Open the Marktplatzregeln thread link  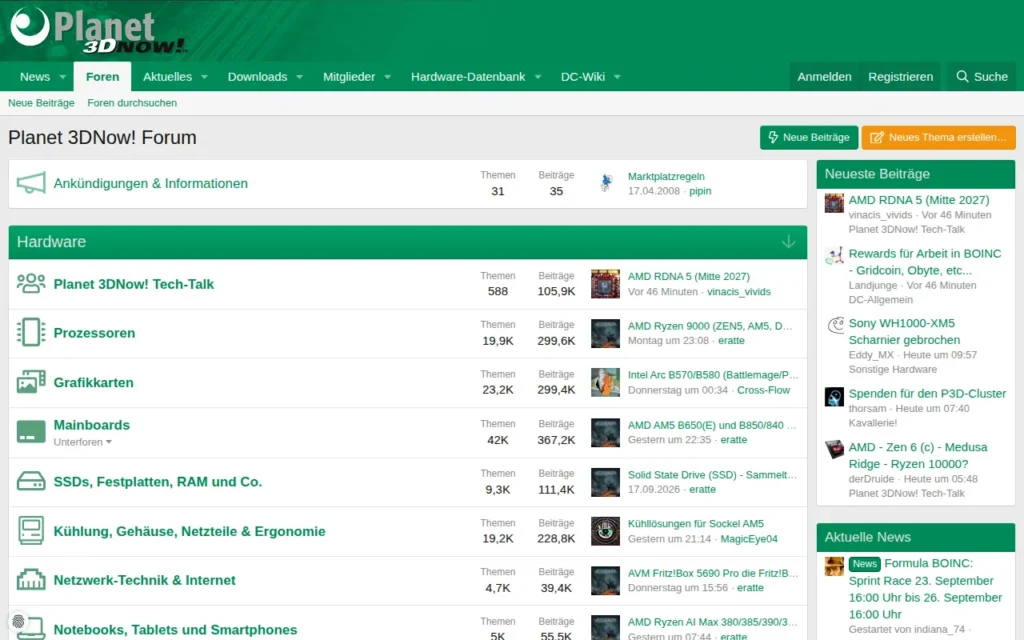pyautogui.click(x=666, y=176)
